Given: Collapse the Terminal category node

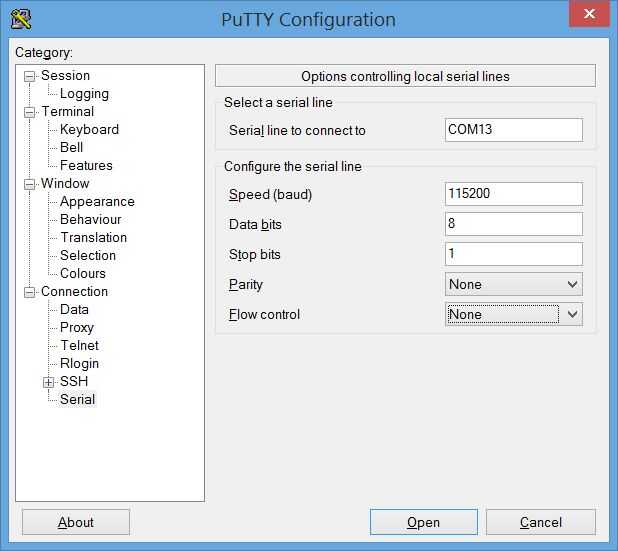Looking at the screenshot, I should click(30, 112).
